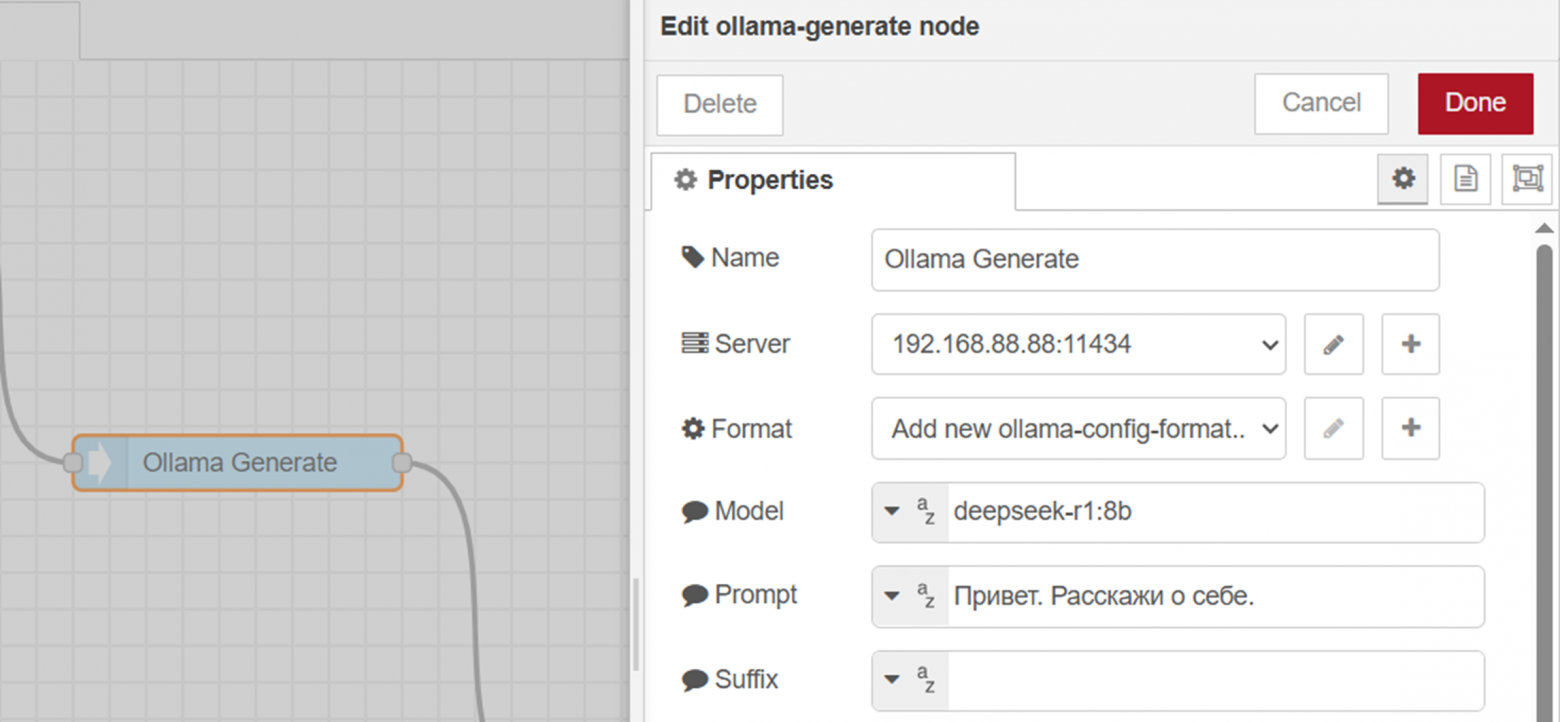Click the string type indicator on the Model field
This screenshot has width=1560, height=722.
925,512
